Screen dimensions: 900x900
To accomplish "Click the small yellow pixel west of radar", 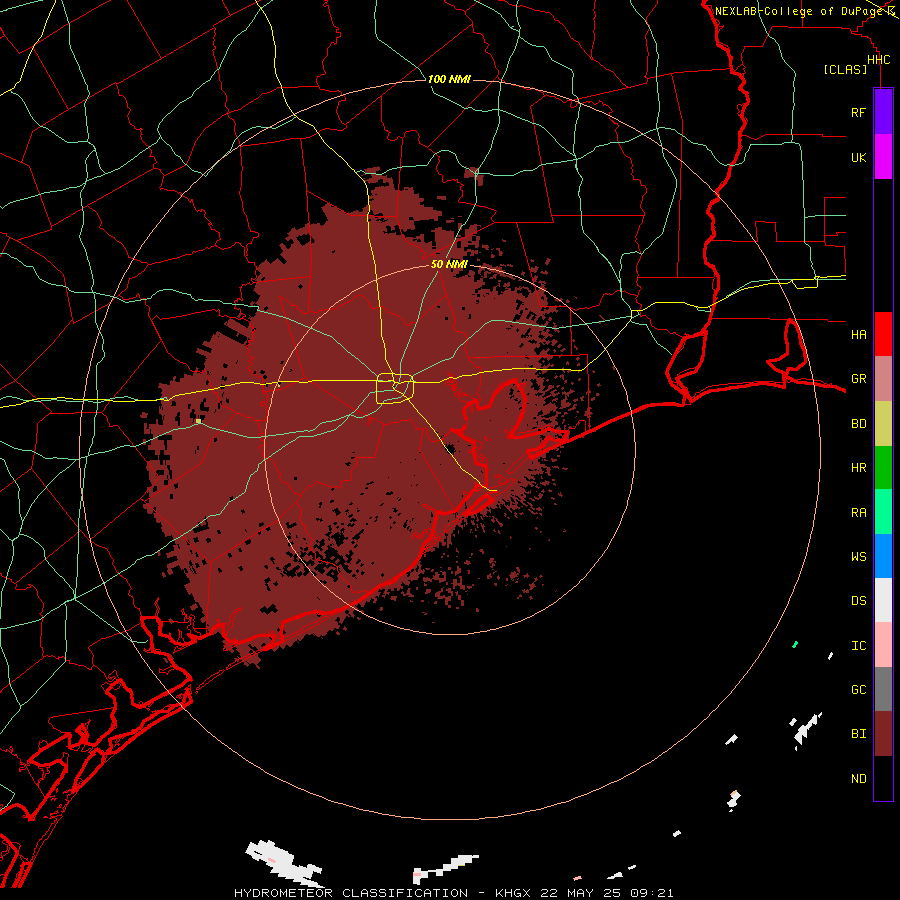I will coord(198,421).
